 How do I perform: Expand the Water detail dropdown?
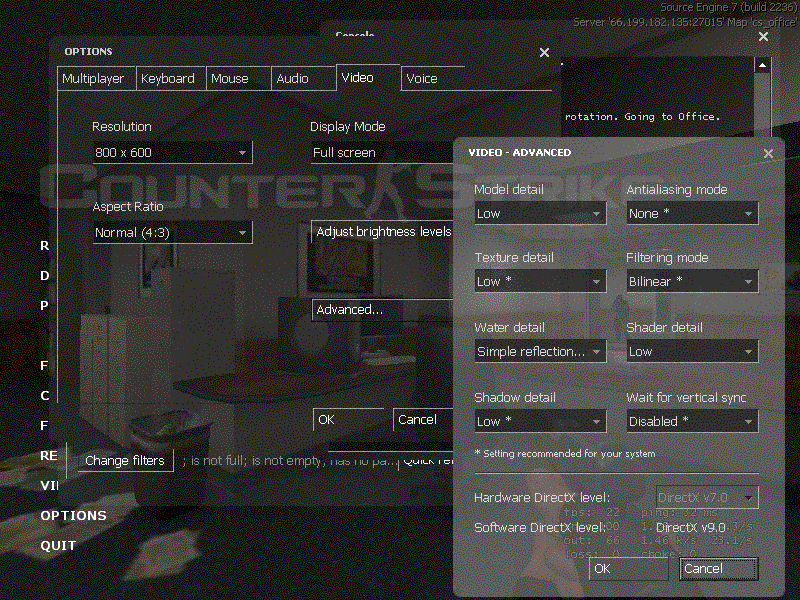click(540, 352)
